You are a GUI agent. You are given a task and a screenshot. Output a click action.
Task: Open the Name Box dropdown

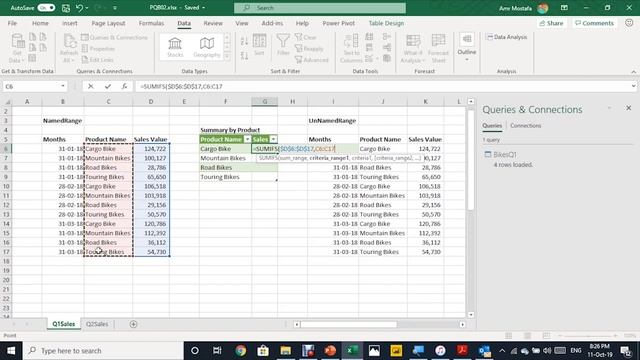coord(62,86)
